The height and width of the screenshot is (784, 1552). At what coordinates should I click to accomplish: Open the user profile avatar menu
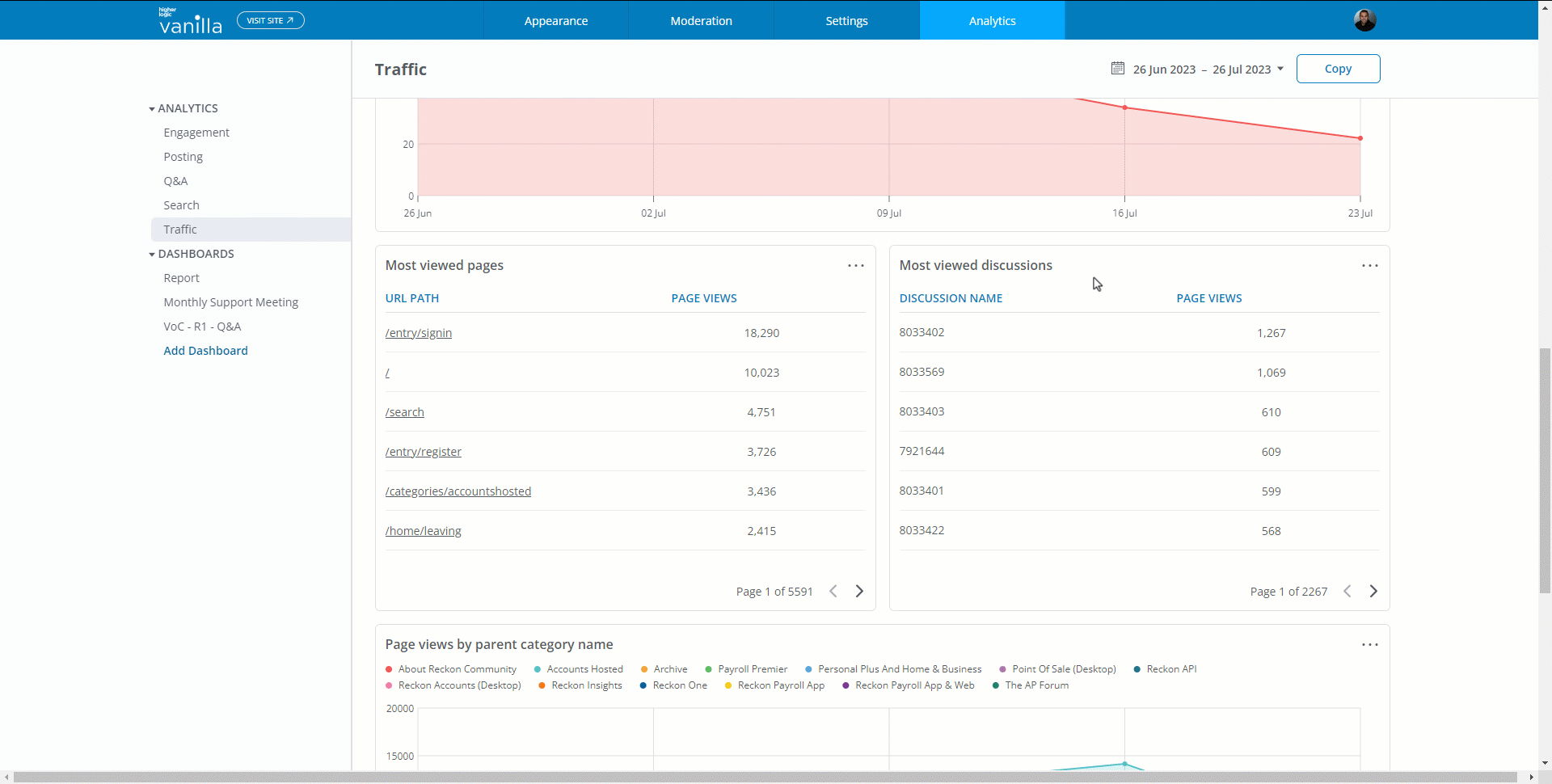(x=1364, y=20)
